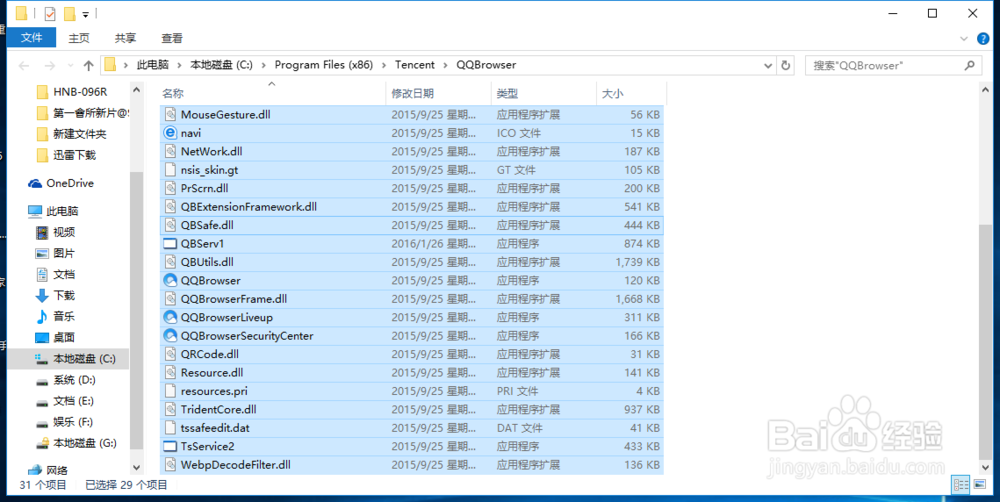Expand the ribbon with the chevron
Screen dimensions: 1000x502
(x=964, y=39)
